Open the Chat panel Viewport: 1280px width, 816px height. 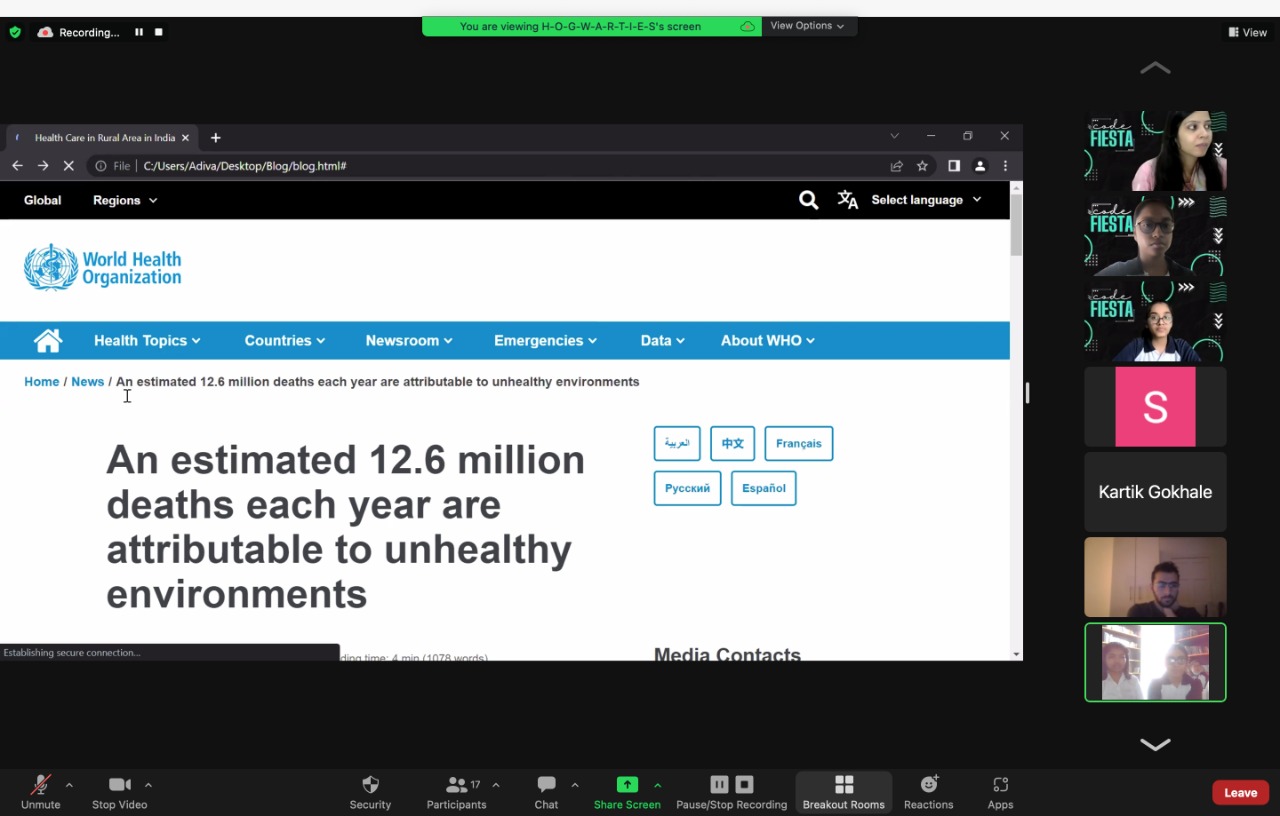tap(546, 786)
